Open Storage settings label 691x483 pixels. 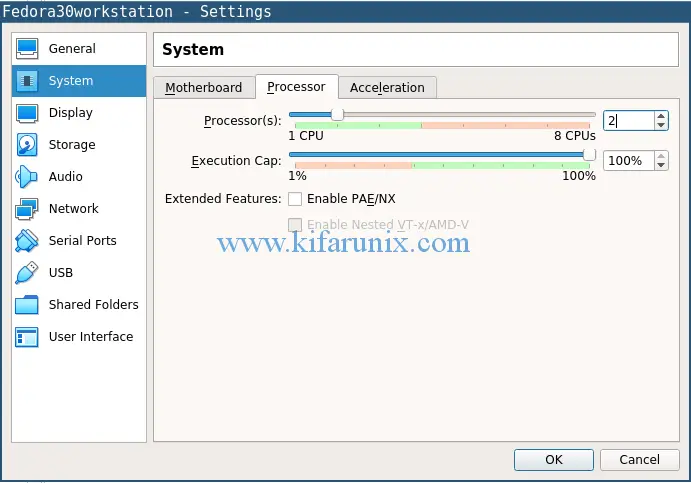(x=72, y=145)
